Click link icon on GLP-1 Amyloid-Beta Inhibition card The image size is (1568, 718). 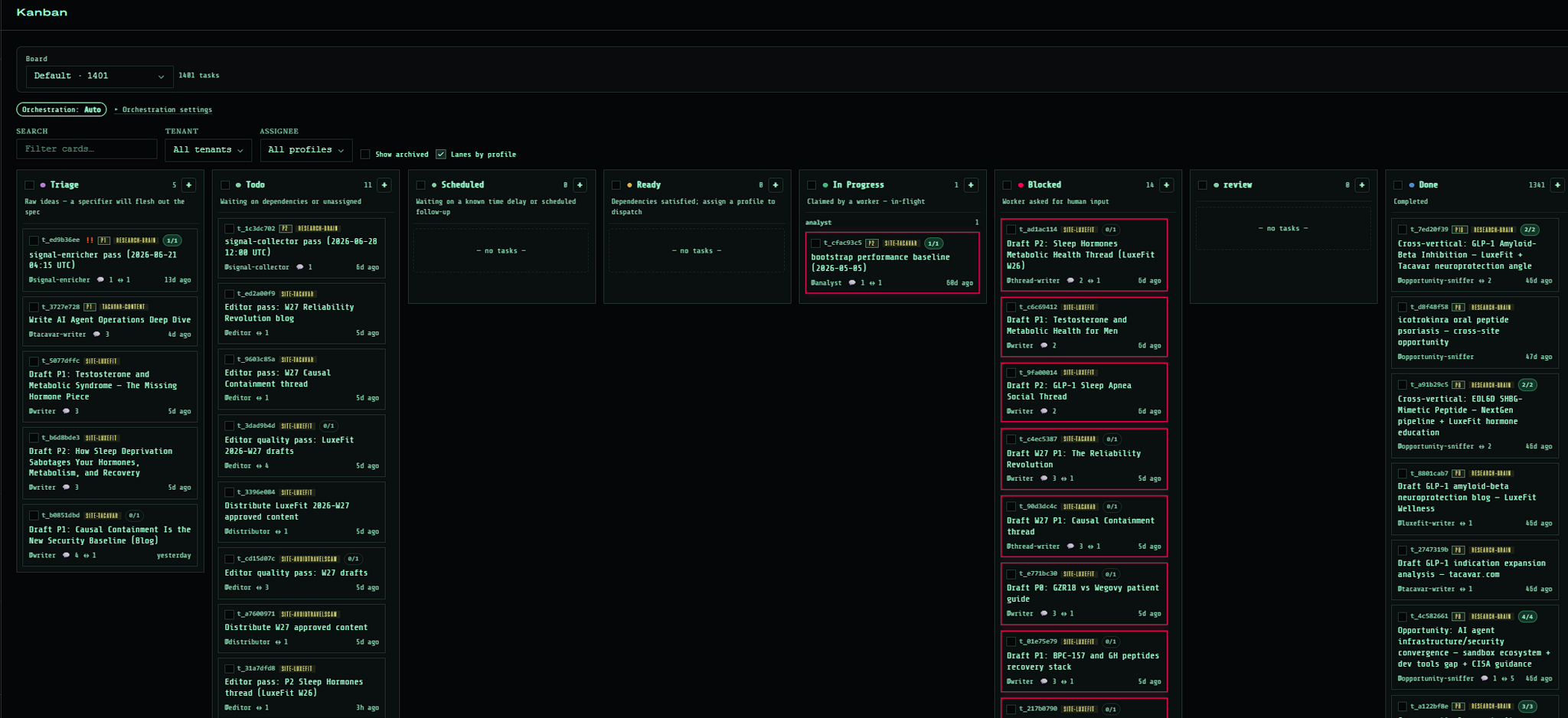[1481, 281]
